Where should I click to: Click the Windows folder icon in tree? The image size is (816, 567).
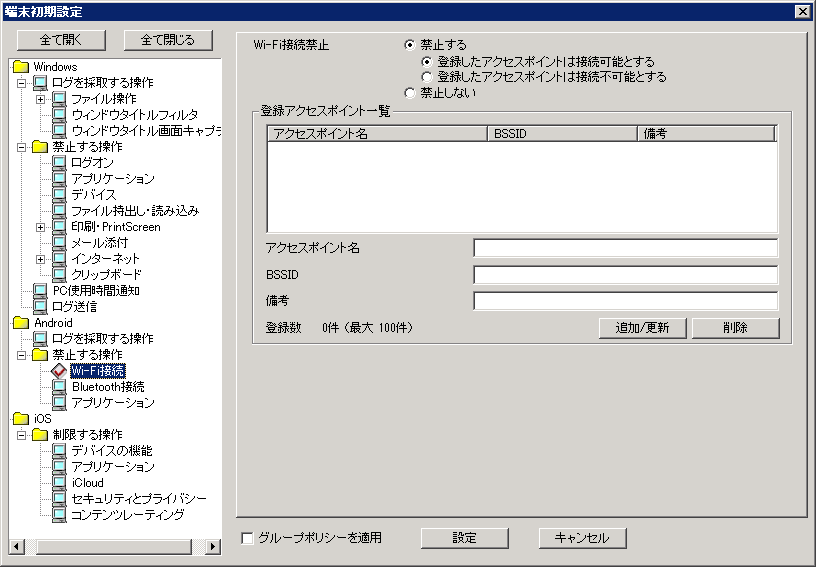click(21, 67)
